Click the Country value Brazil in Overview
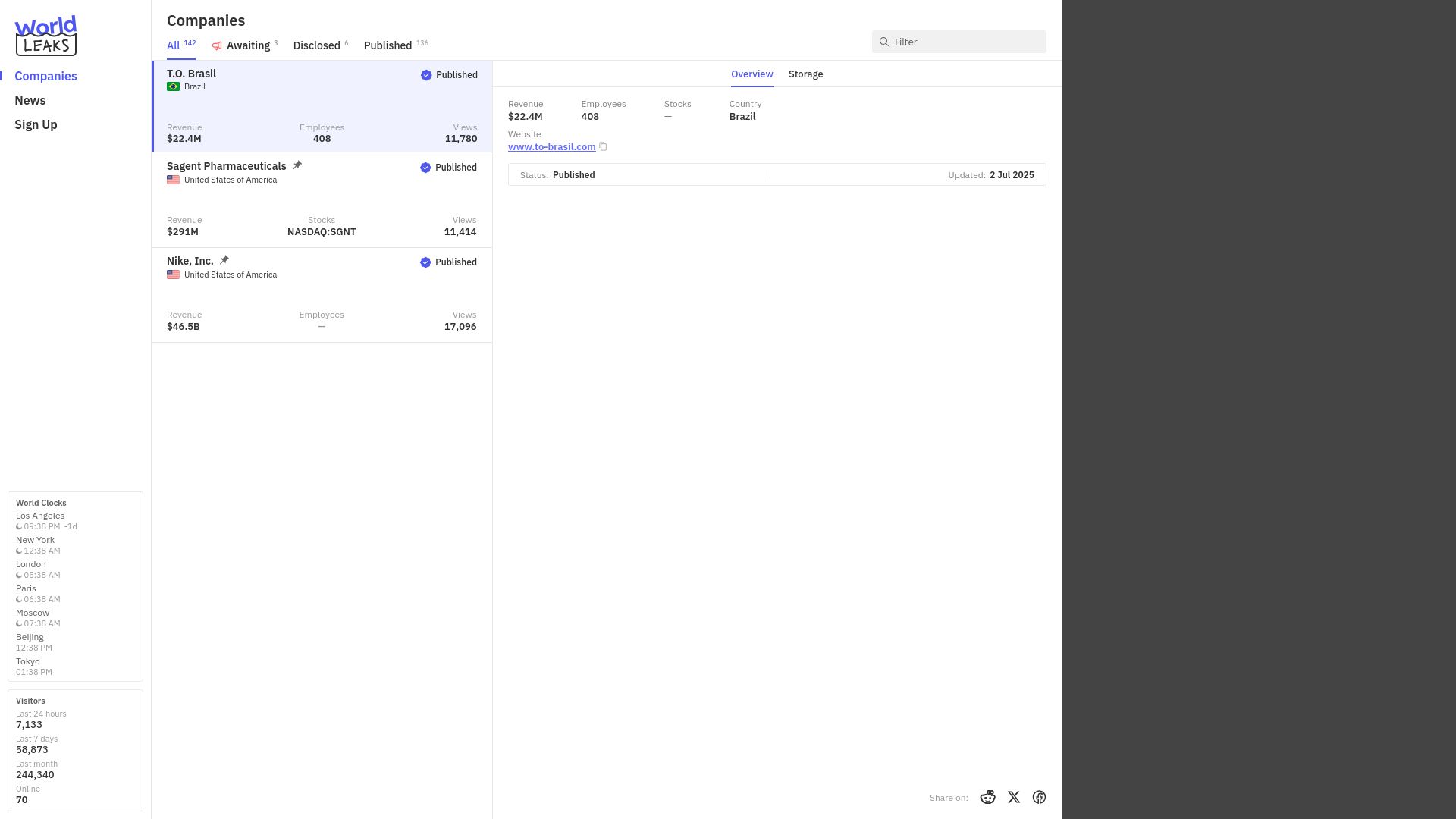 (x=742, y=117)
